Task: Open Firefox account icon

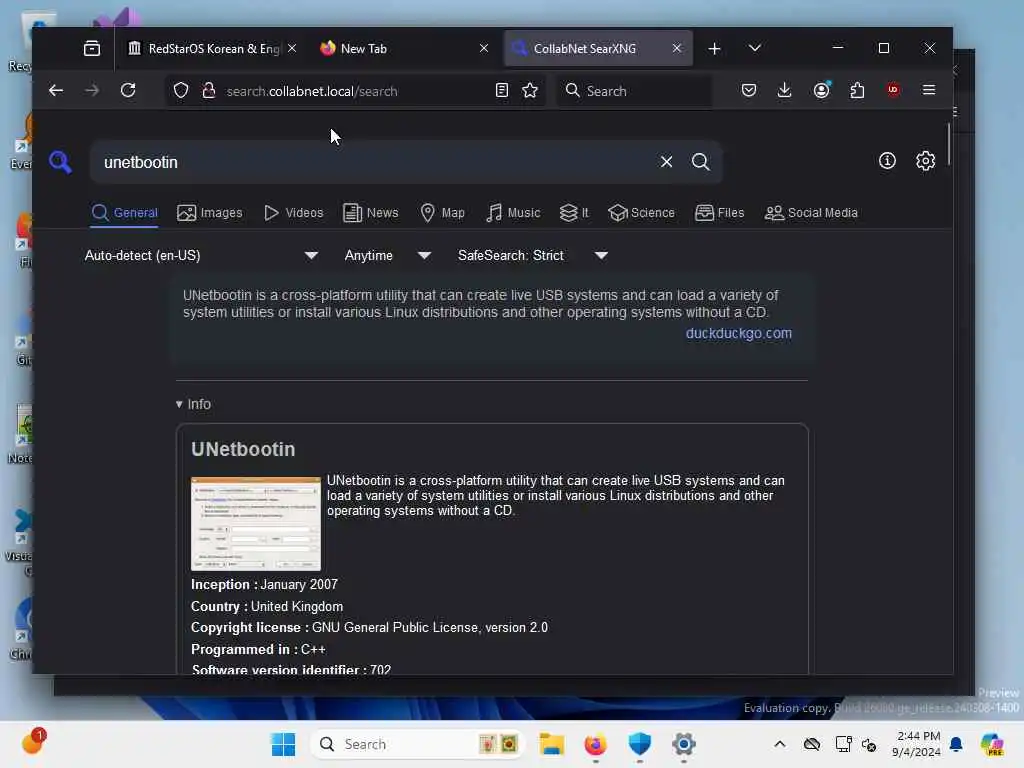Action: coord(822,90)
